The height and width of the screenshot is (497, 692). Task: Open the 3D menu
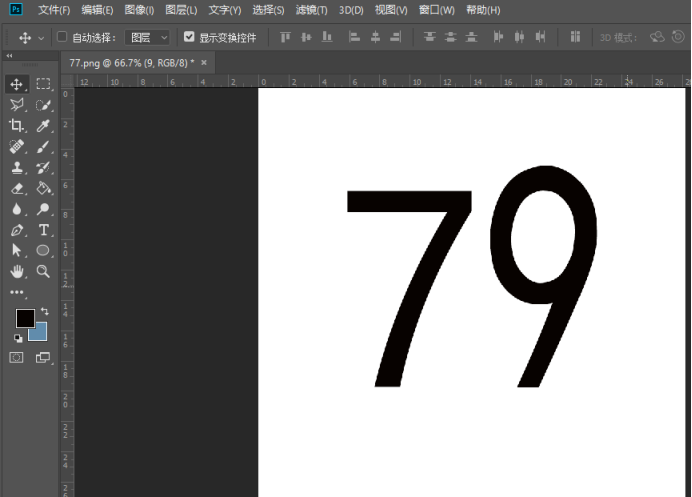(x=351, y=10)
